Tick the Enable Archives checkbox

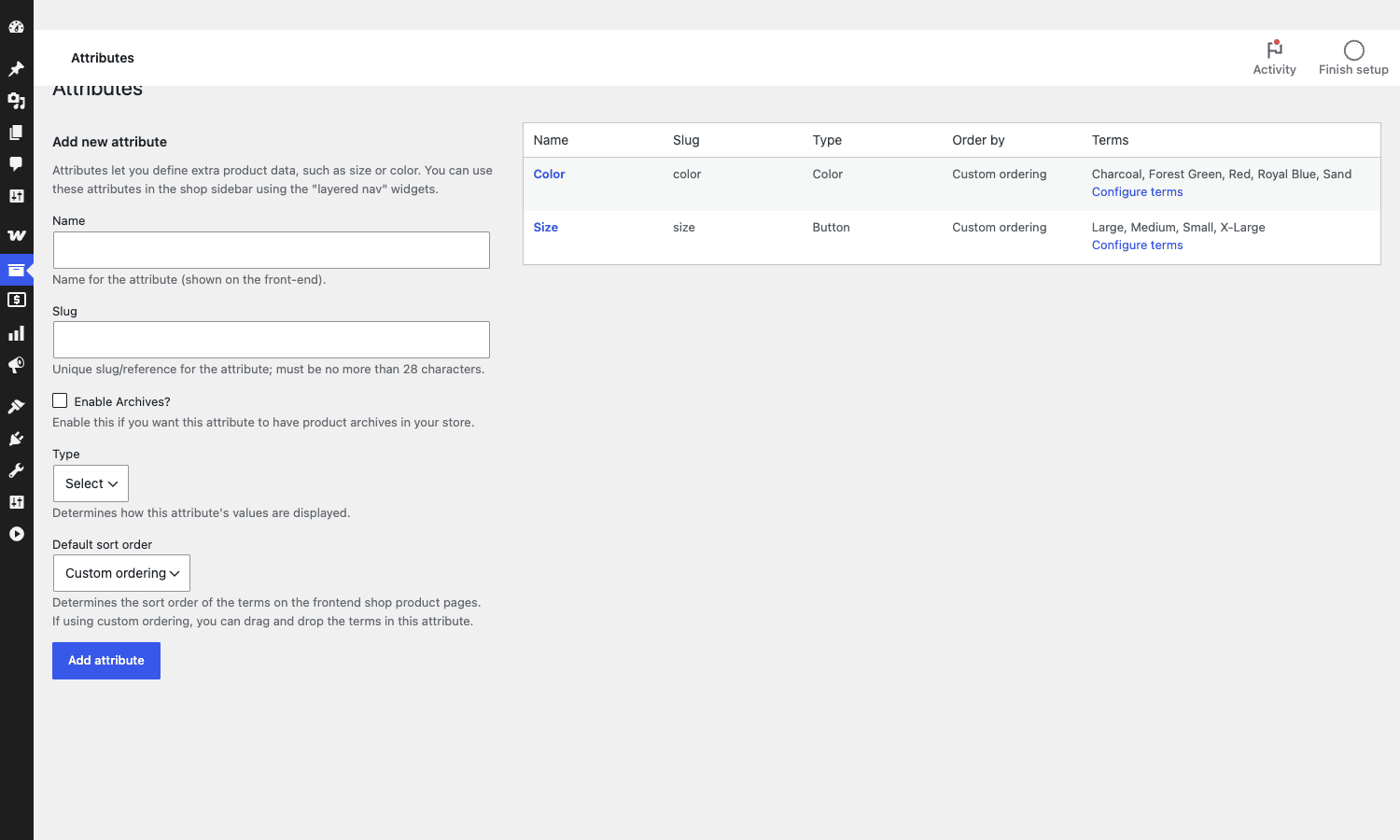coord(60,400)
